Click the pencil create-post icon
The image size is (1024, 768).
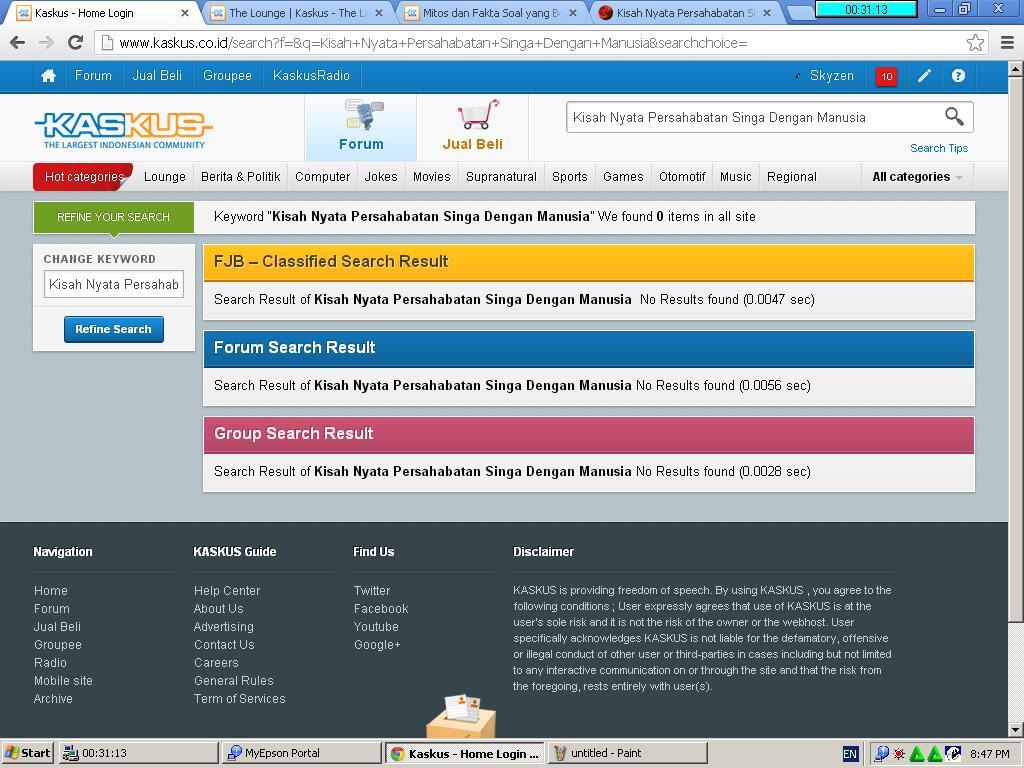[924, 76]
